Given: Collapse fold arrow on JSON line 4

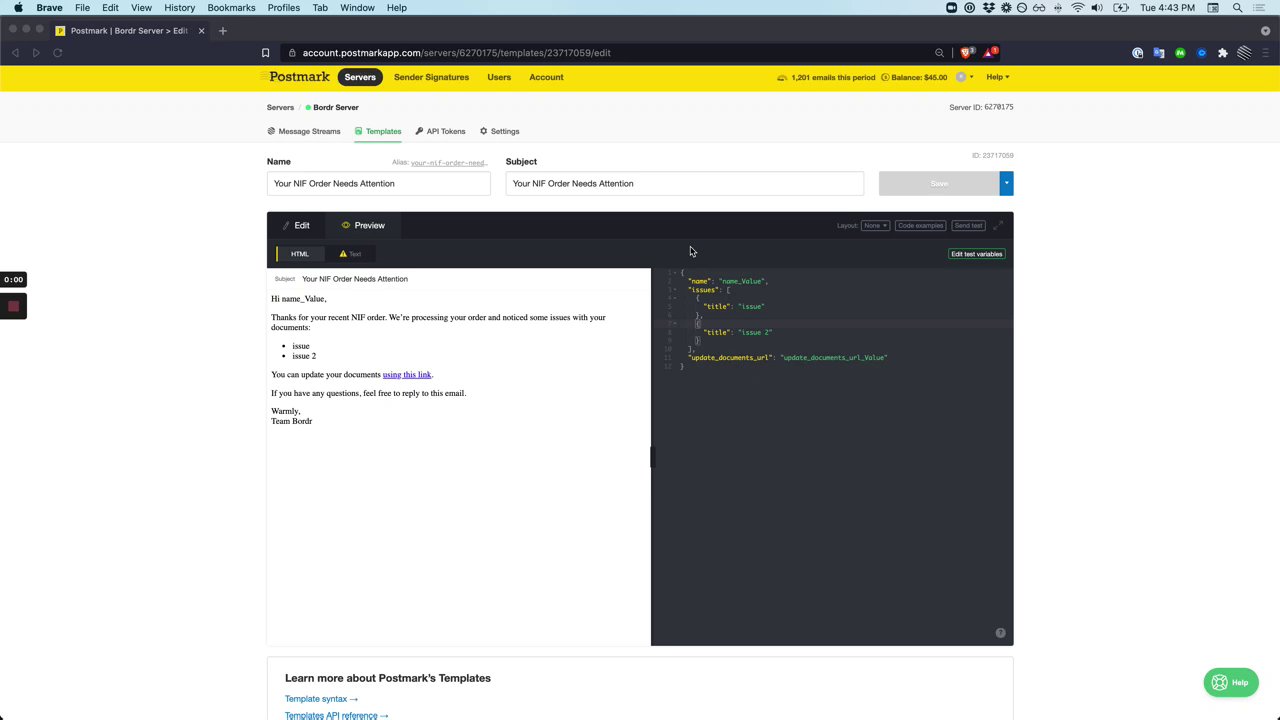Looking at the screenshot, I should pos(675,298).
